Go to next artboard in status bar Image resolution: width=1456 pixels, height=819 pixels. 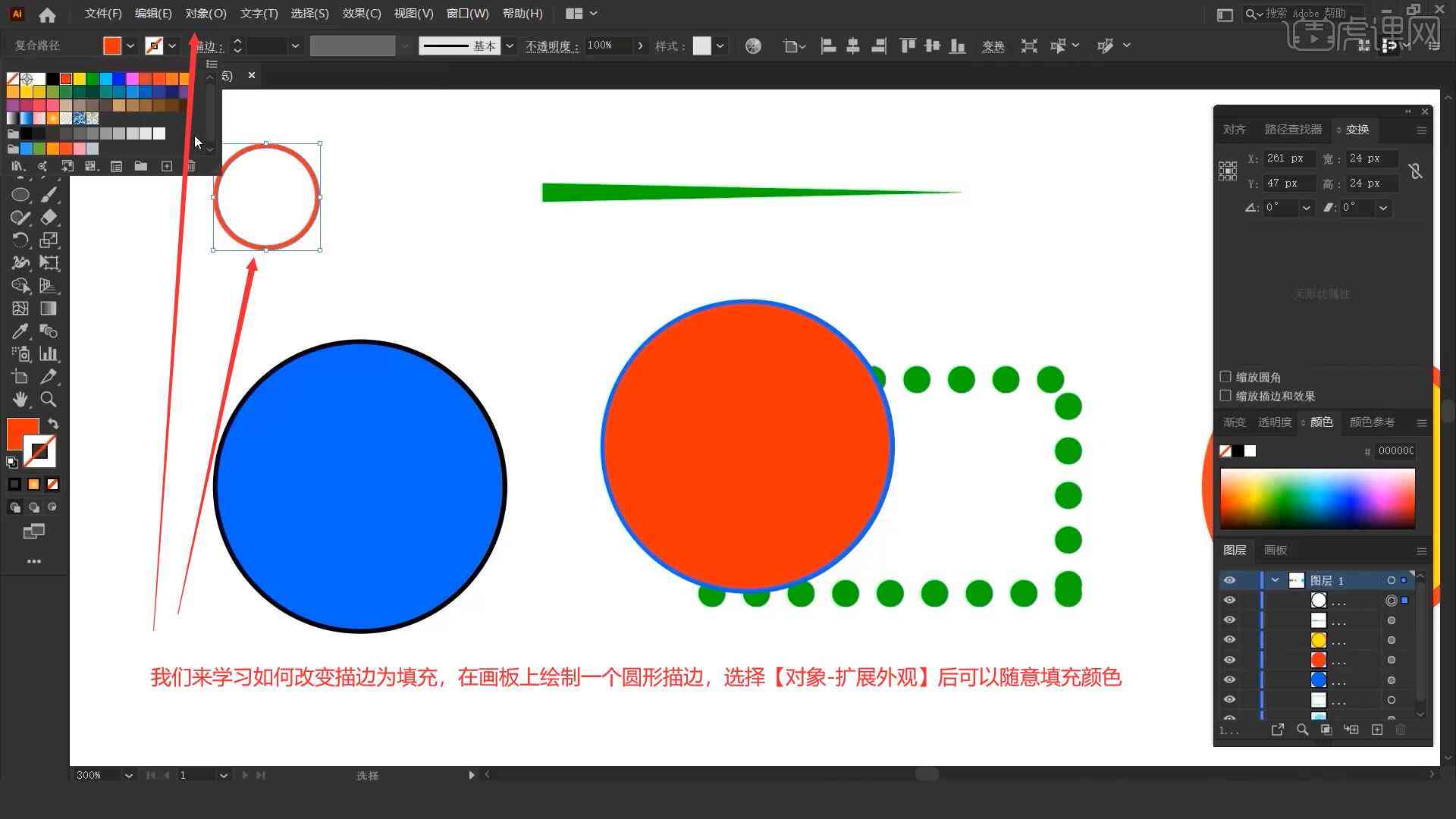245,775
